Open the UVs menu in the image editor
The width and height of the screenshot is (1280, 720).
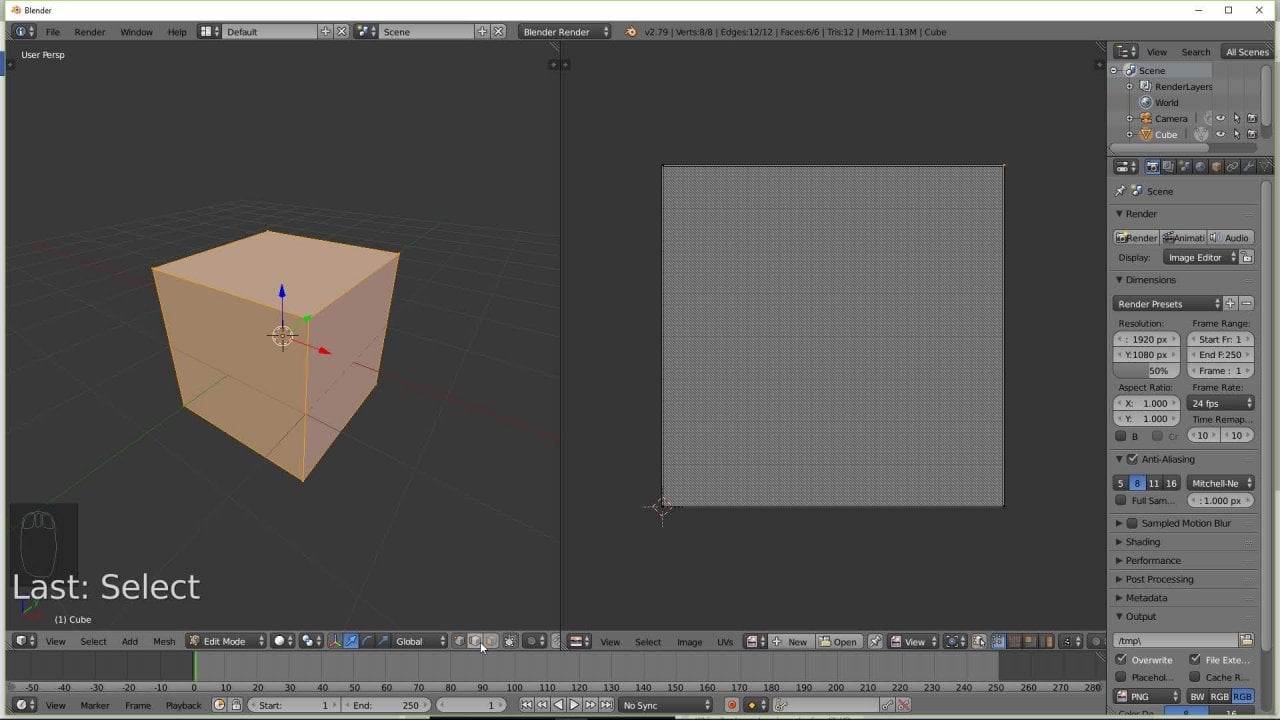pos(724,641)
